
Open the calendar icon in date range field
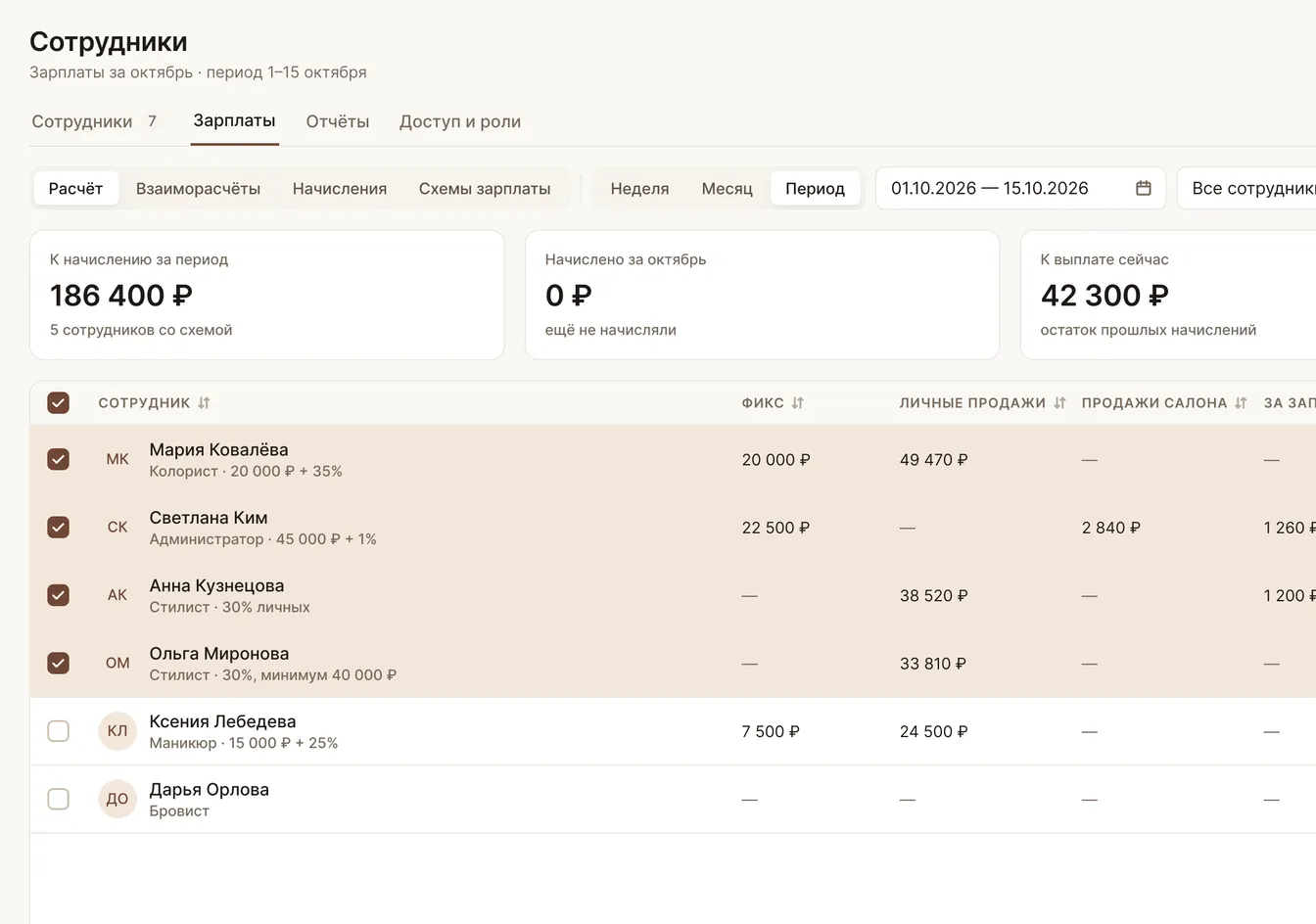[1143, 188]
